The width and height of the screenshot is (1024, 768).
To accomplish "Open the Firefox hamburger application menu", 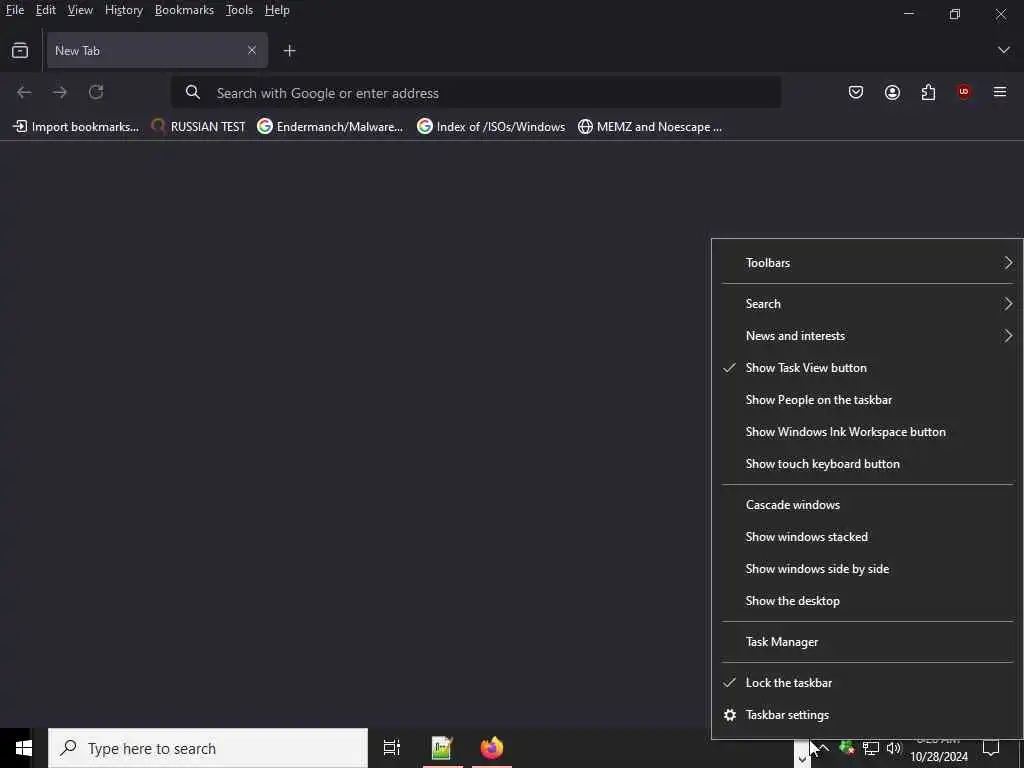I will point(1000,93).
